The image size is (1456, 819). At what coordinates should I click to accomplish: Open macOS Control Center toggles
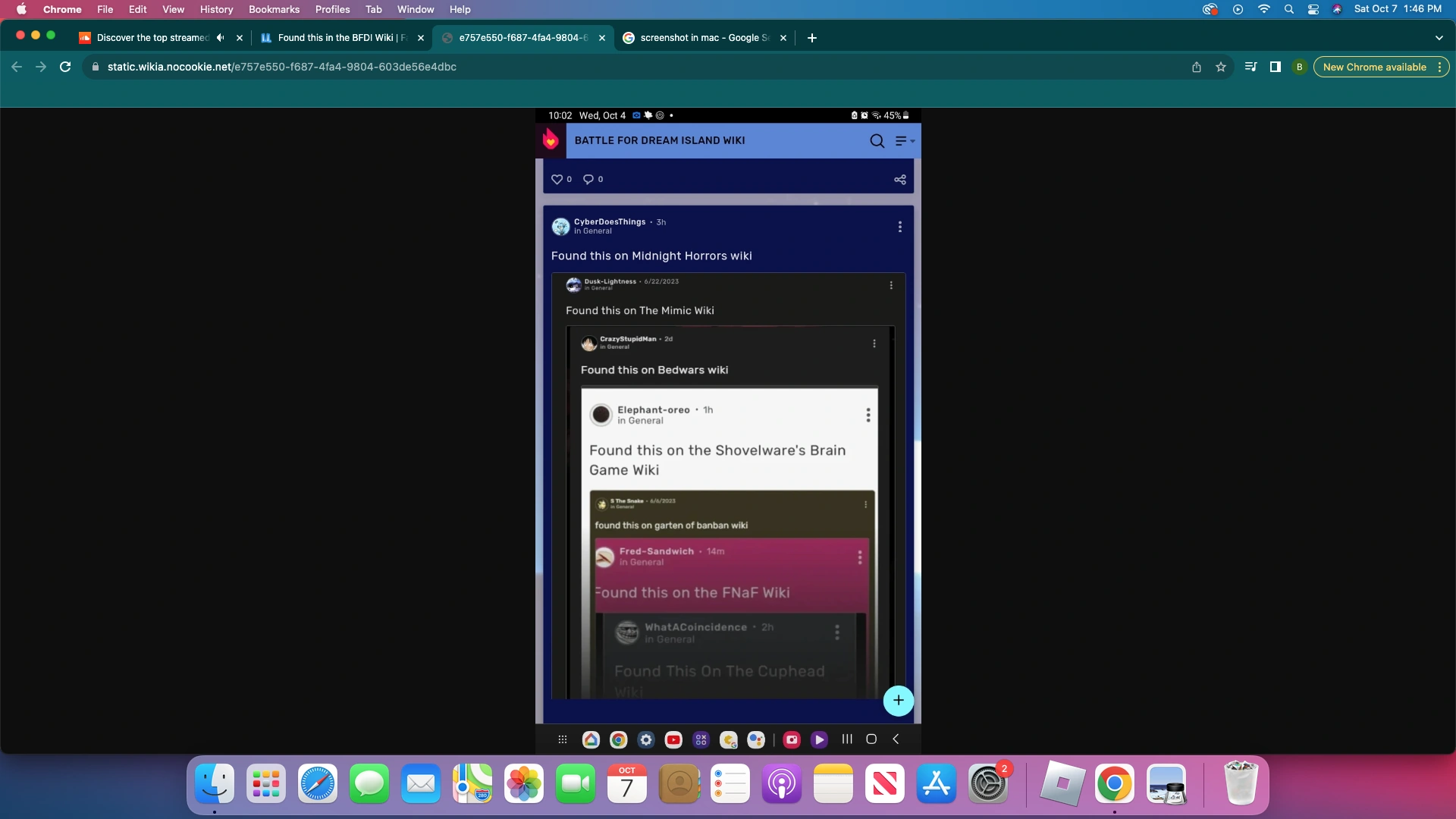1313,9
